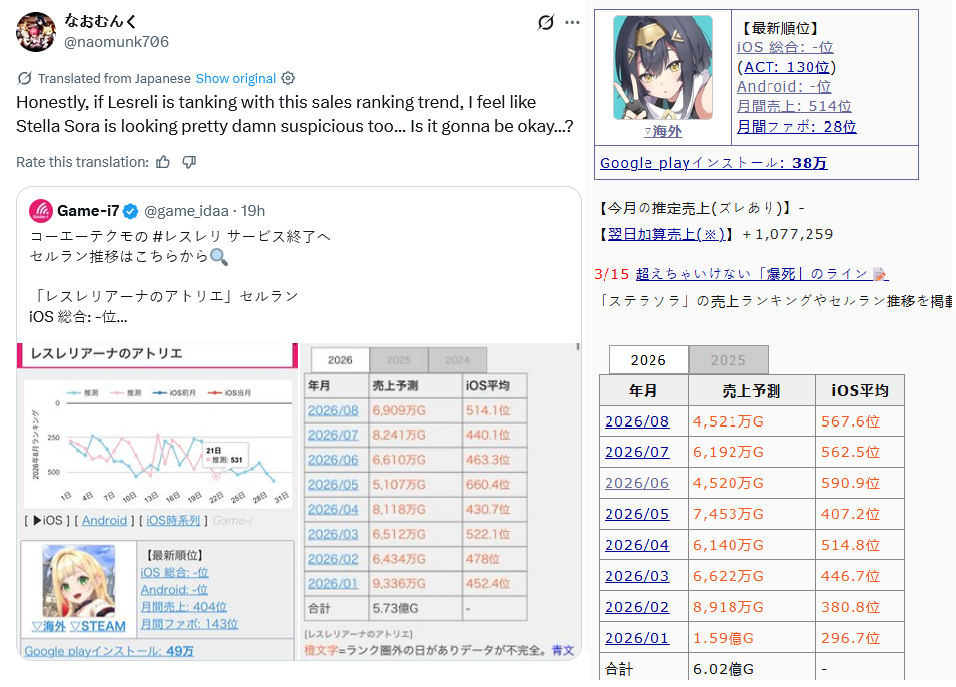Open the three-dot more options menu
Viewport: 956px width, 687px height.
point(572,23)
